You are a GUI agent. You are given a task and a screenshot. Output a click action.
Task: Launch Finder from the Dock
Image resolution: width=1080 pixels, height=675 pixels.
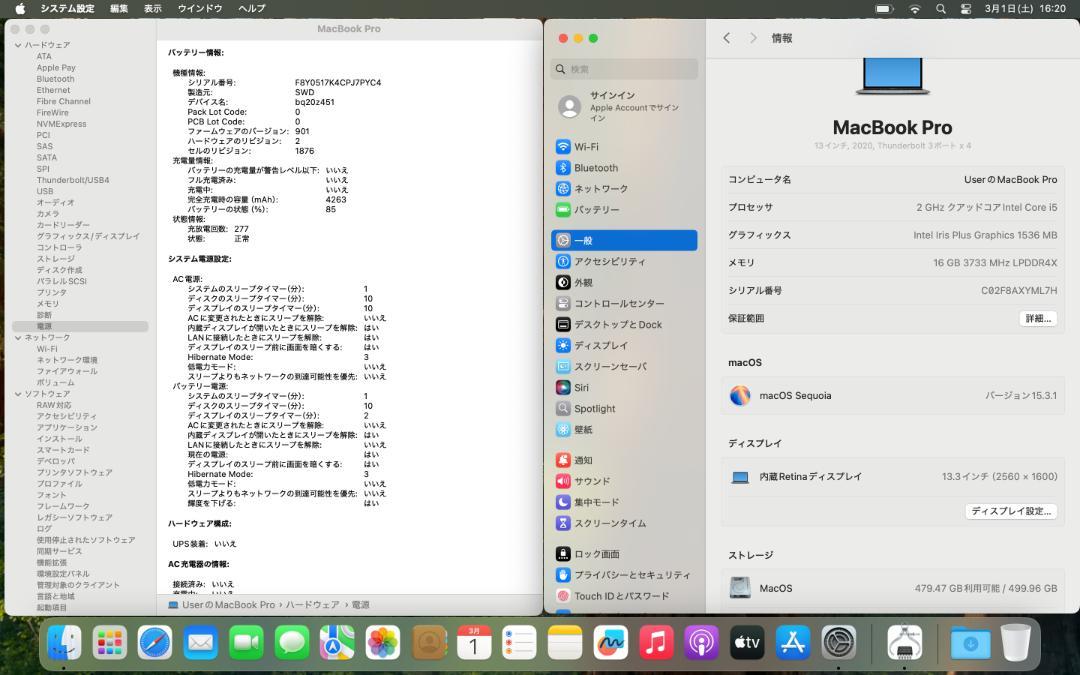pos(64,643)
